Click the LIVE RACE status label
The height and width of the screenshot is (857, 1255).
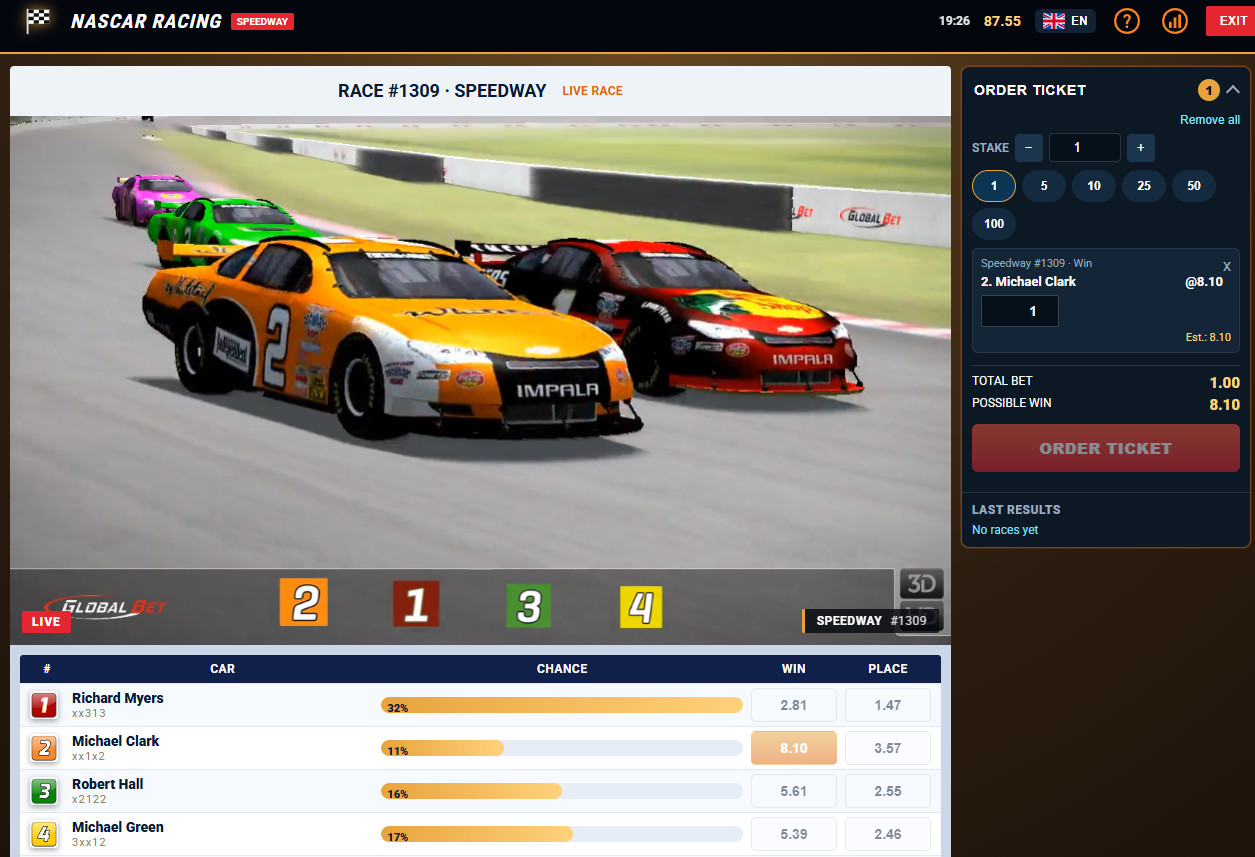point(592,91)
